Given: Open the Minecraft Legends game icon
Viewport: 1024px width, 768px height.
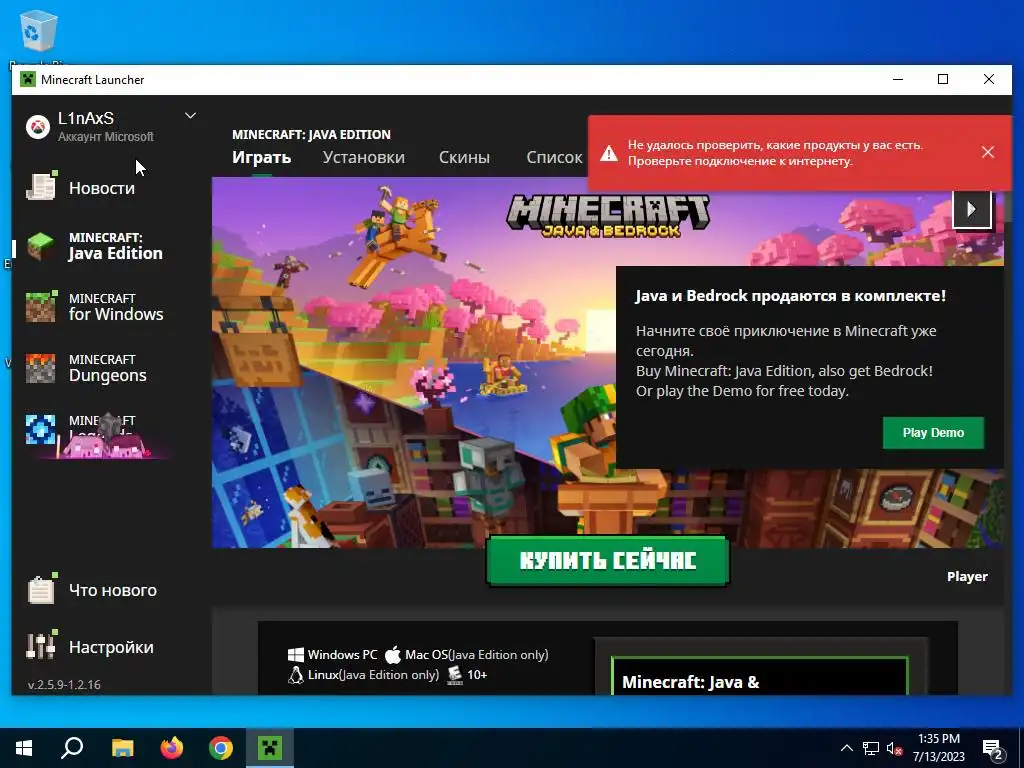Looking at the screenshot, I should [40, 429].
